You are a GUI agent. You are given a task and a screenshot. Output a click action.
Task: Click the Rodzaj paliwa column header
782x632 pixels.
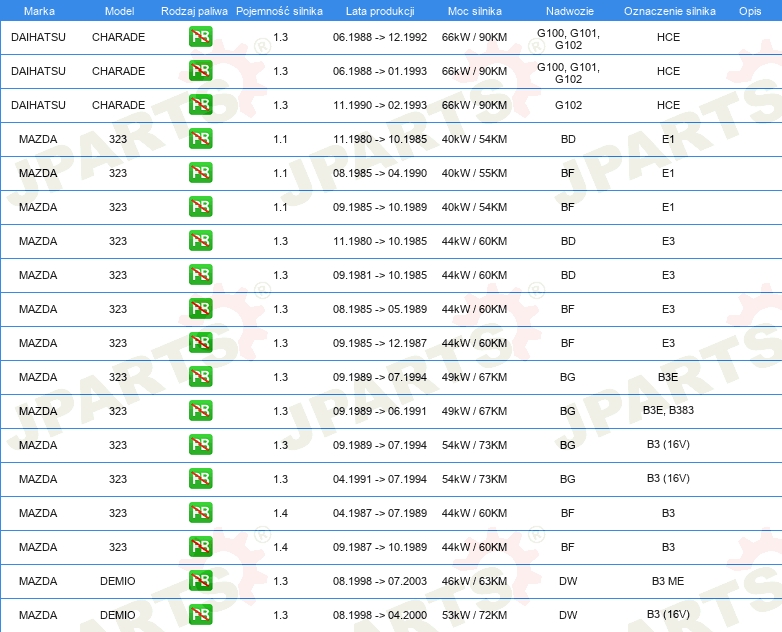[194, 11]
